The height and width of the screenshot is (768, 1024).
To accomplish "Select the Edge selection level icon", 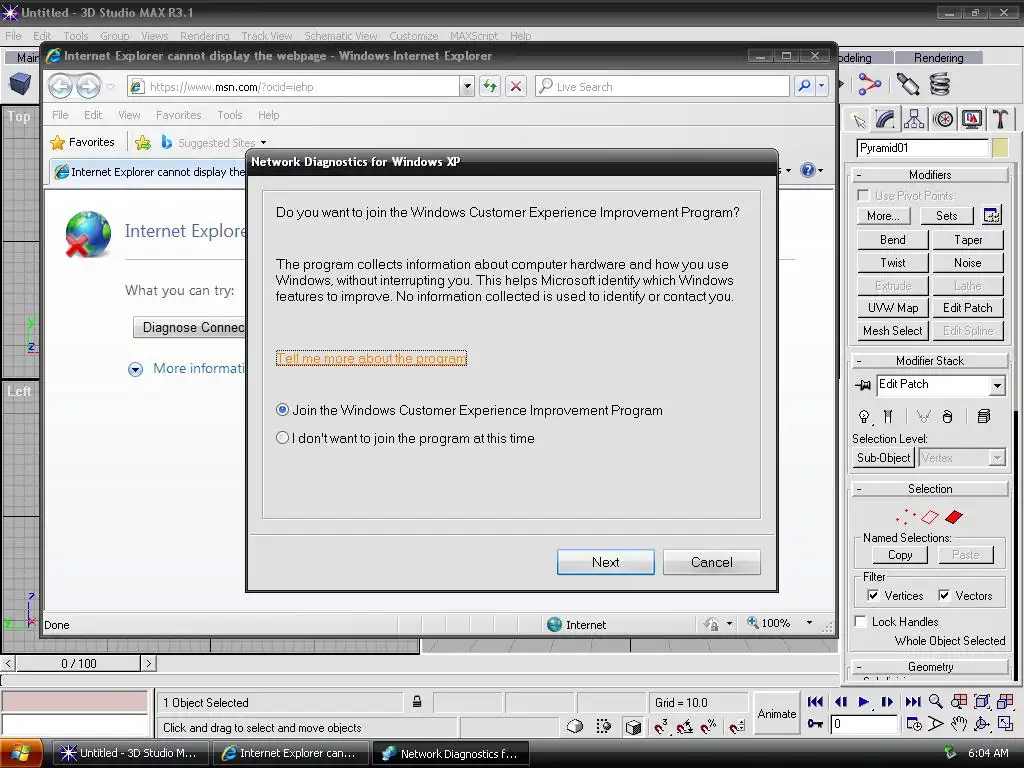I will (x=929, y=517).
